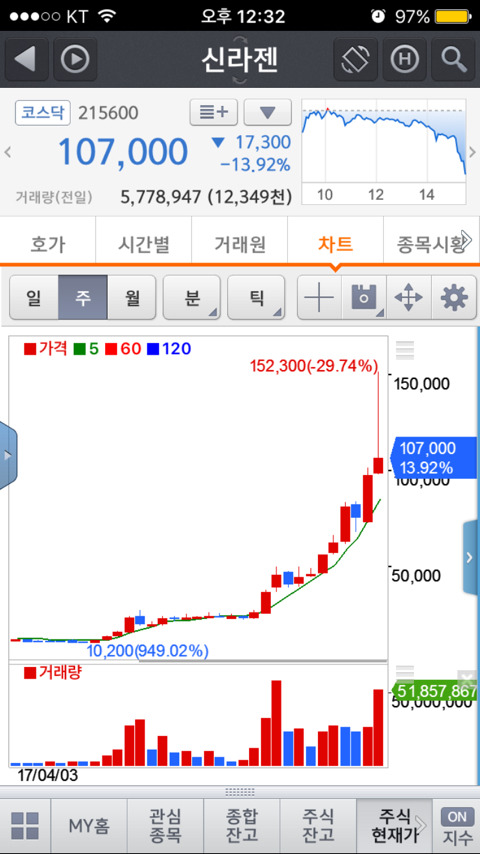Open 주식현재가 in bottom bar

pos(394,826)
